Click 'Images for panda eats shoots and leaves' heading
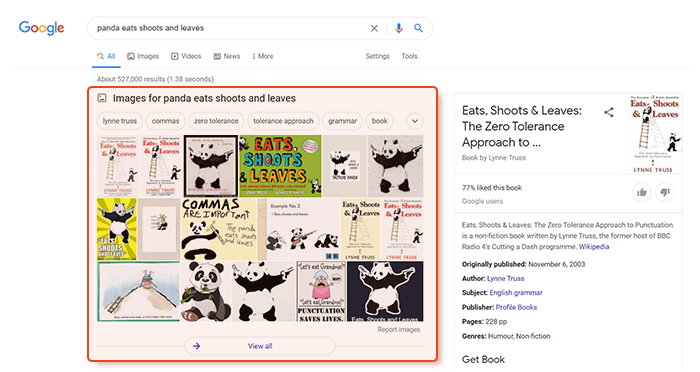This screenshot has height=372, width=700. click(x=204, y=98)
